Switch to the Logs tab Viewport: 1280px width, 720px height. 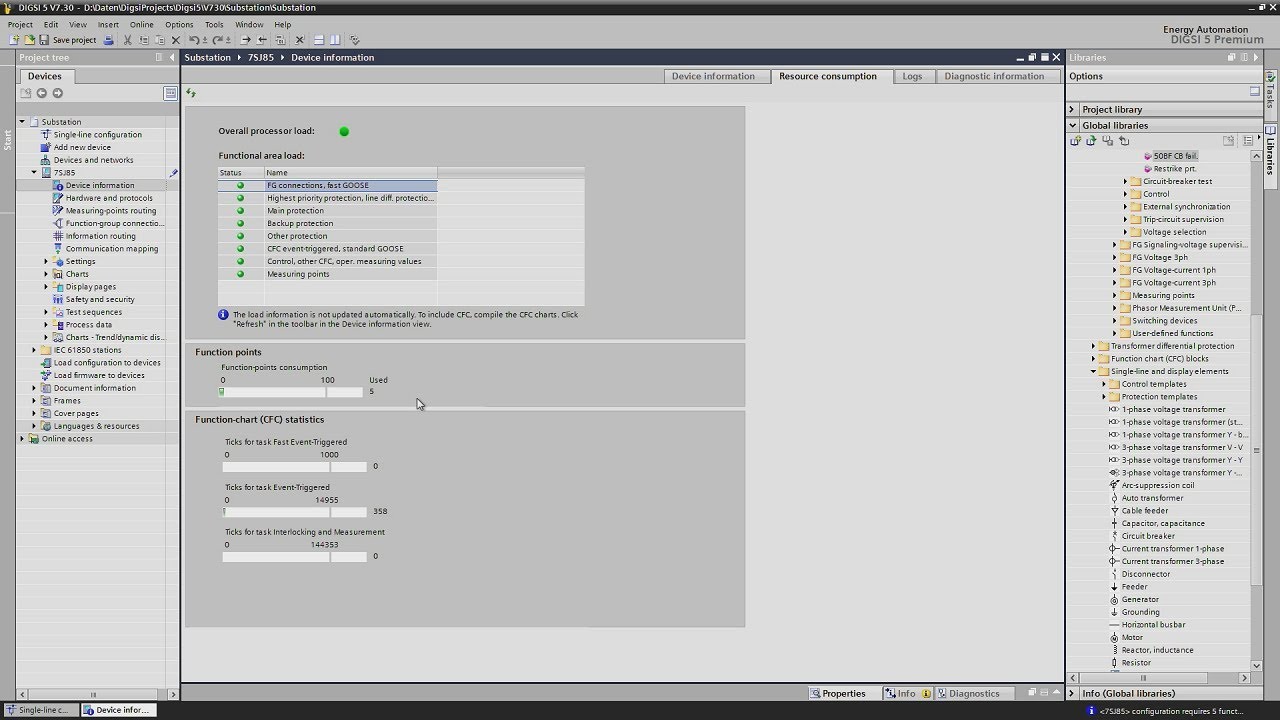[912, 76]
